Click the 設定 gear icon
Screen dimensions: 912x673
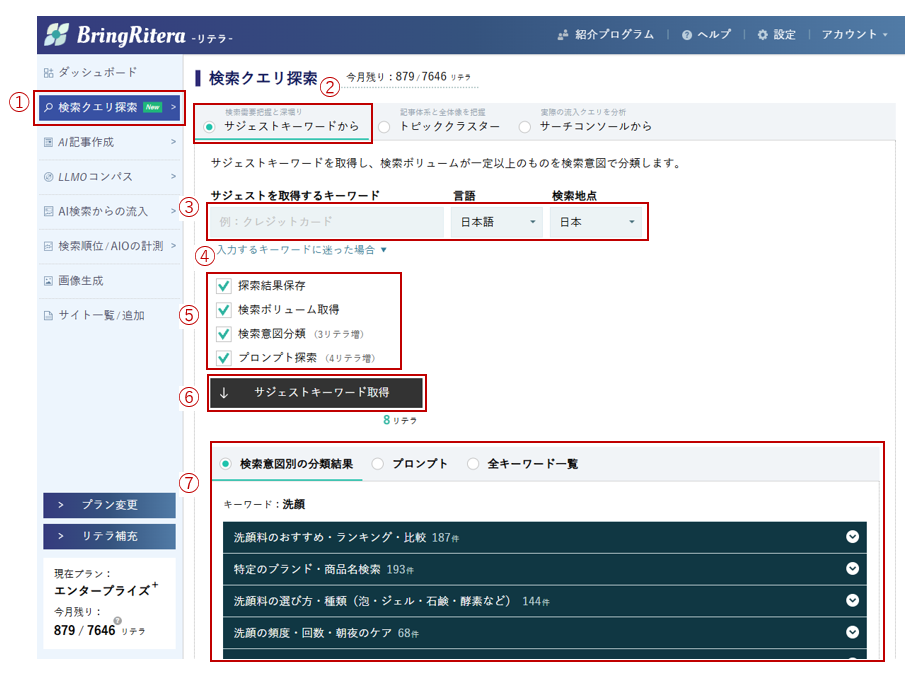[x=763, y=35]
